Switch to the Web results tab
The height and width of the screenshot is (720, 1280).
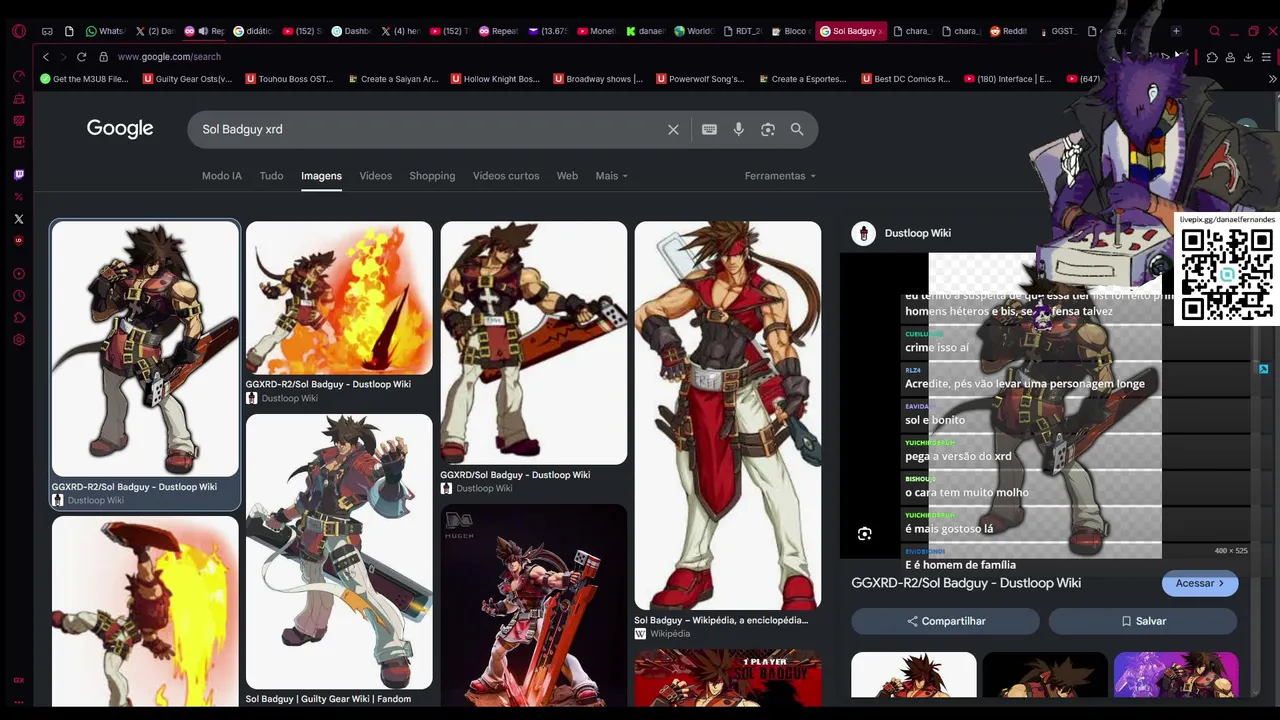(567, 176)
